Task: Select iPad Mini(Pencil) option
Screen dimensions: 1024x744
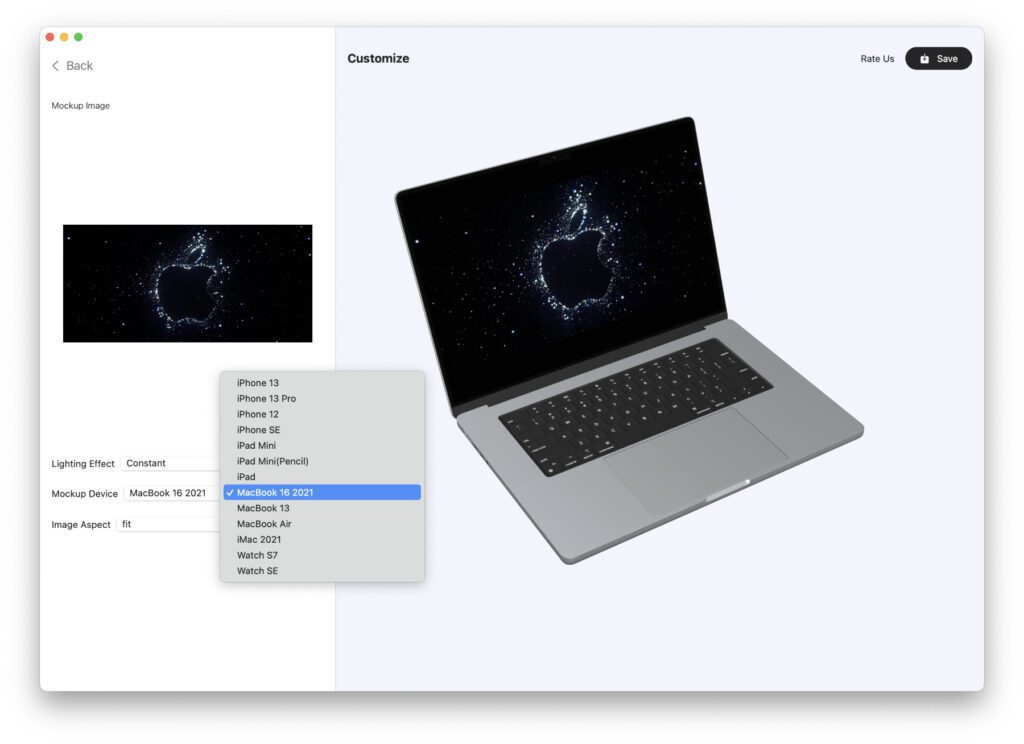Action: [x=272, y=461]
